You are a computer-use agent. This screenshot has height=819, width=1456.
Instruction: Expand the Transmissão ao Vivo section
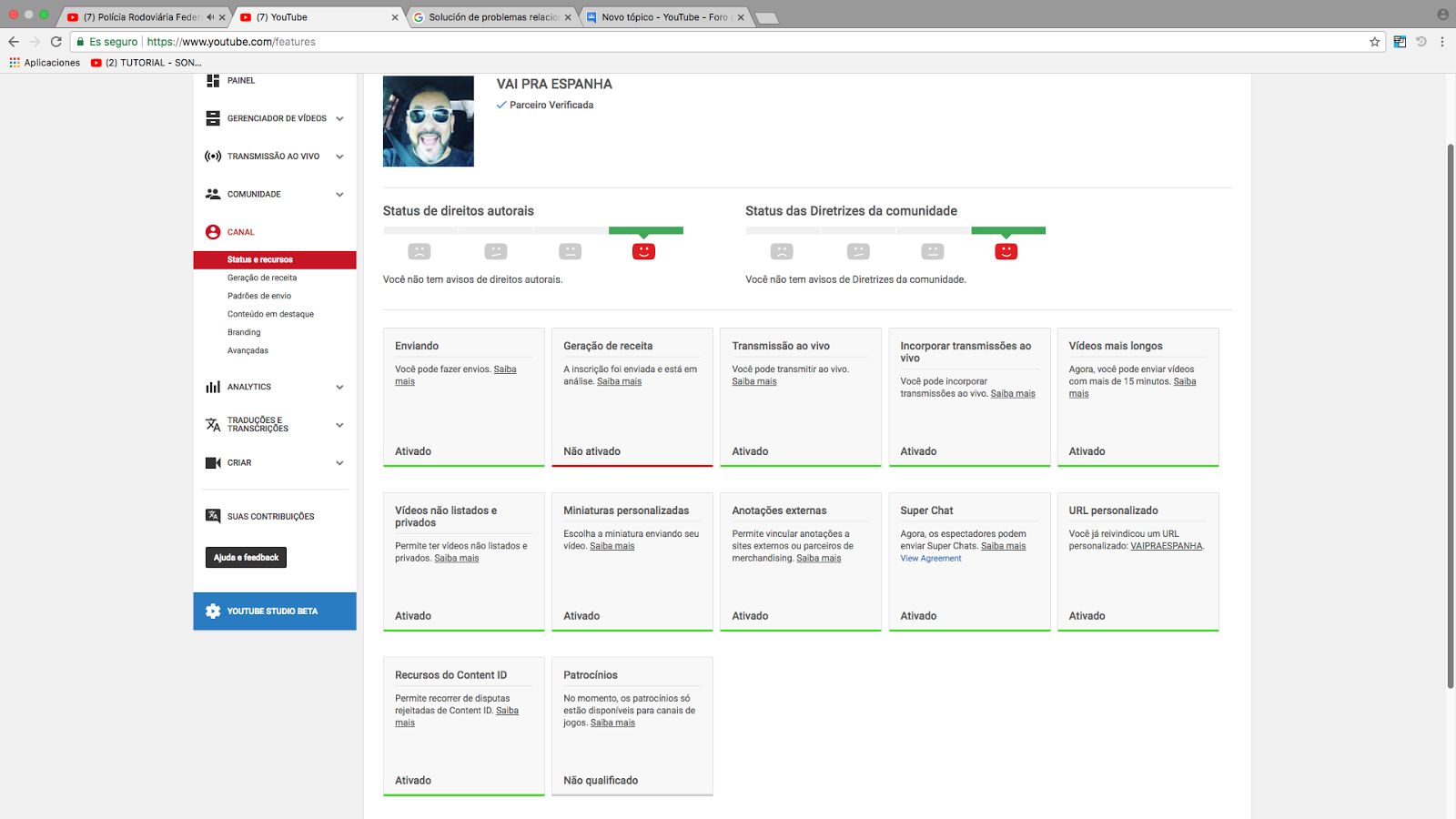coord(339,157)
